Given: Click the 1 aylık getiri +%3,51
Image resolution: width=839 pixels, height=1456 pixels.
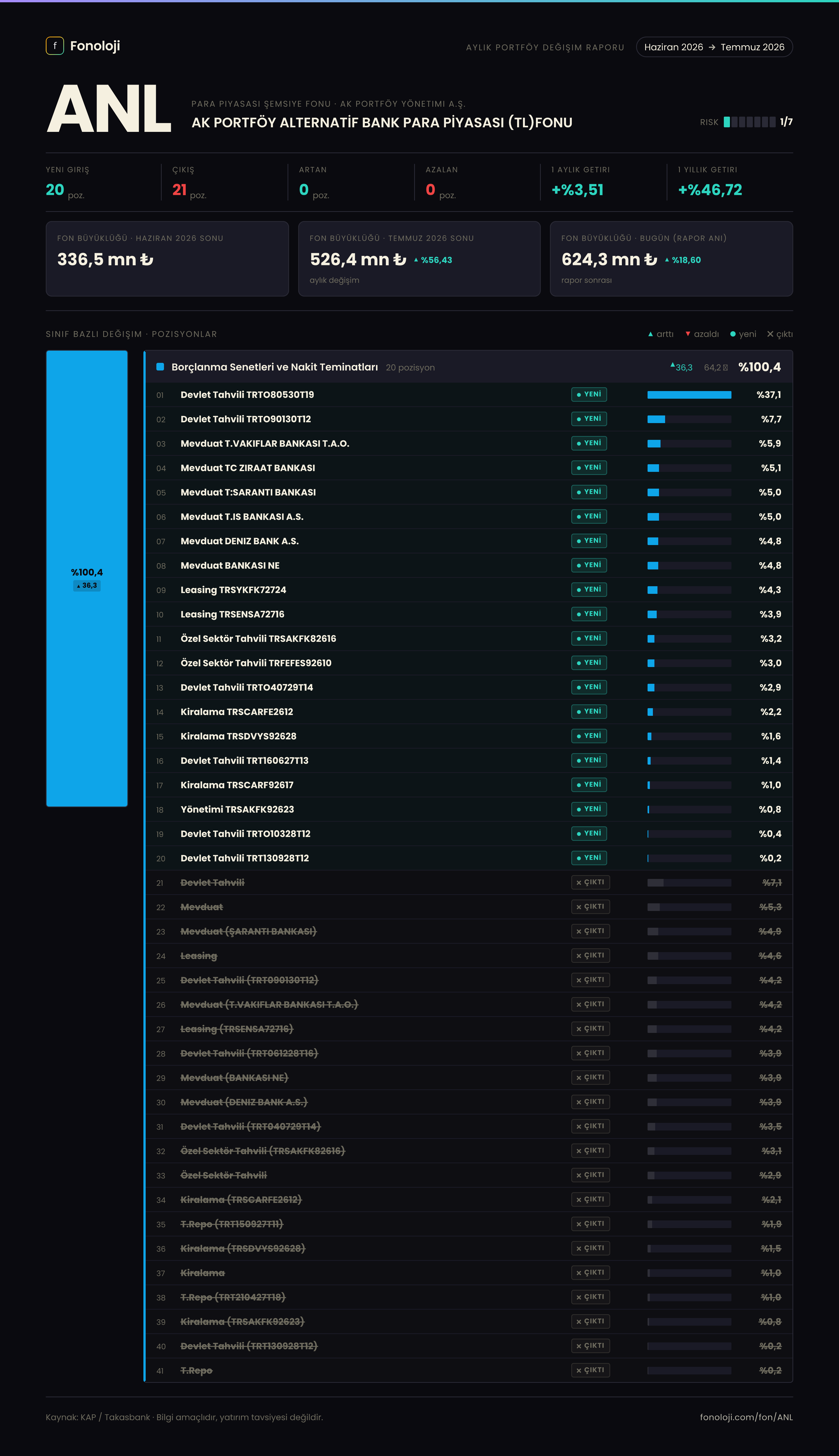Looking at the screenshot, I should pyautogui.click(x=577, y=190).
